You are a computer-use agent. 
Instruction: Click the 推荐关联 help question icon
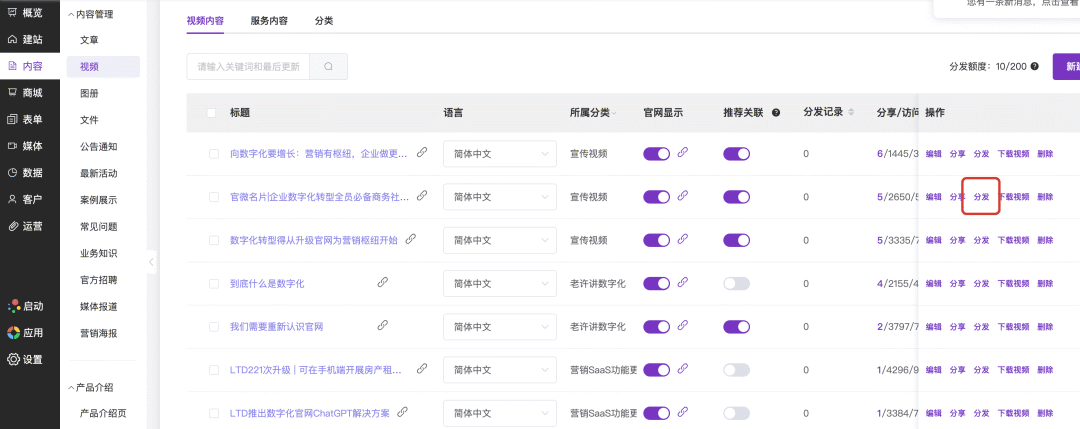click(x=775, y=113)
